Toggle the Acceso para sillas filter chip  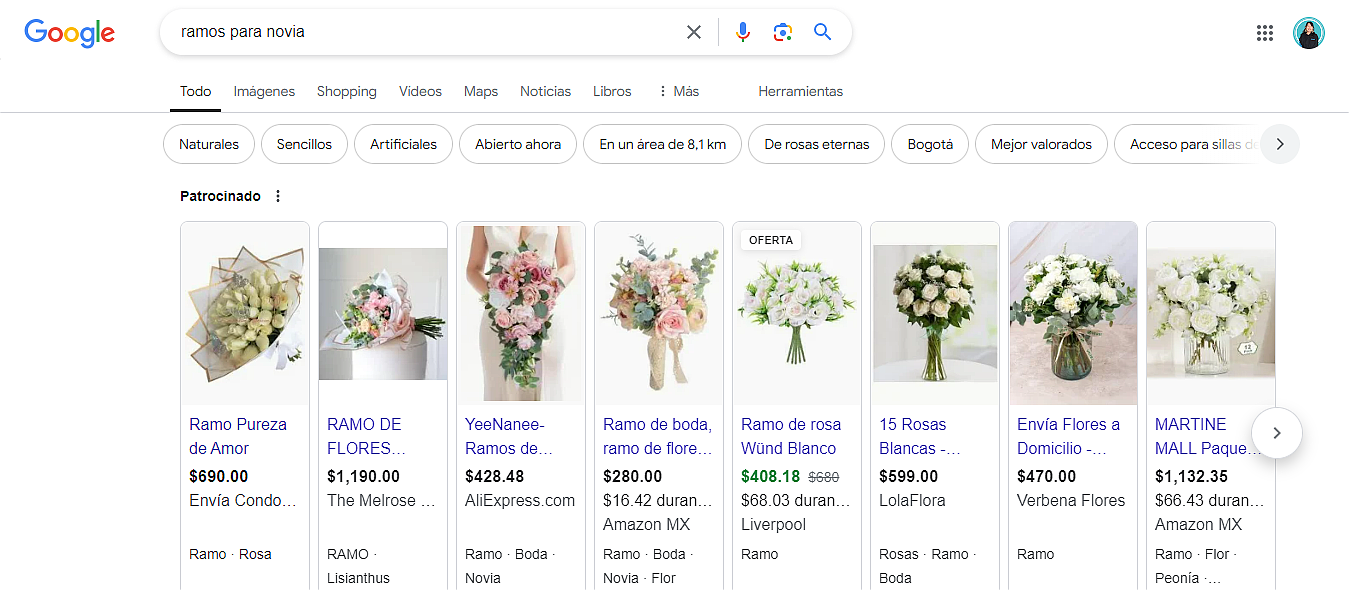click(x=1187, y=144)
